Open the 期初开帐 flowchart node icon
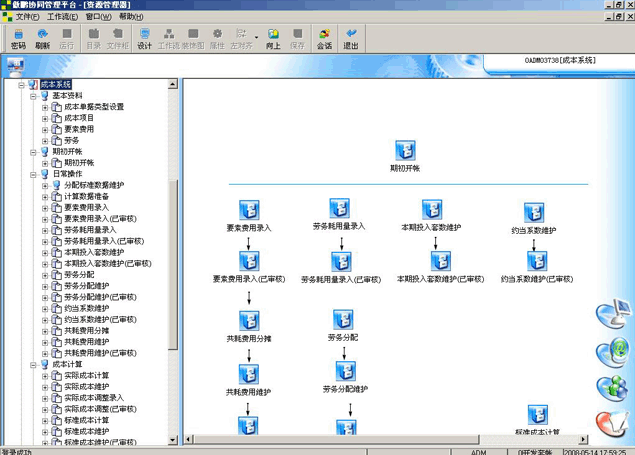This screenshot has width=635, height=455. pos(405,151)
